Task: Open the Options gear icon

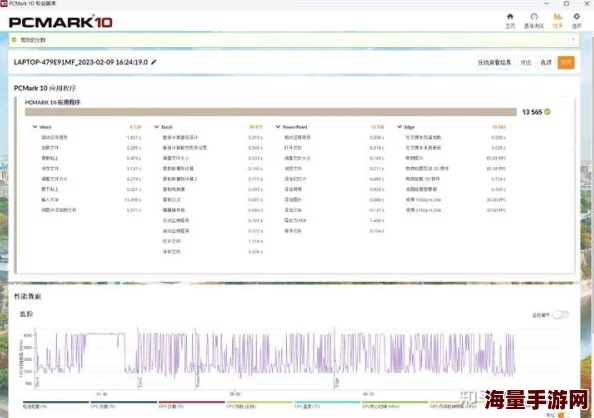Action: 576,17
